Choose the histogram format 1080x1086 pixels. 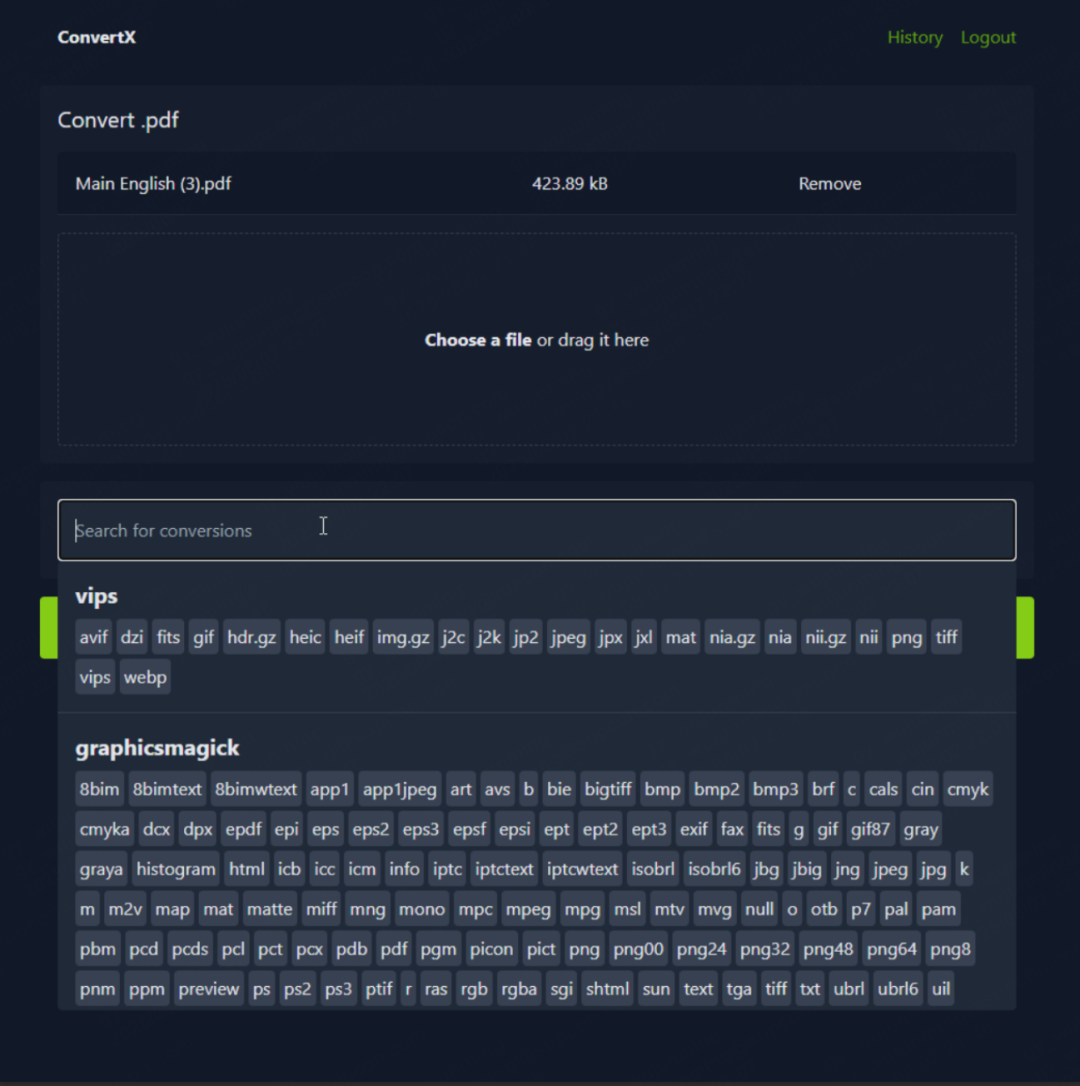click(x=175, y=869)
